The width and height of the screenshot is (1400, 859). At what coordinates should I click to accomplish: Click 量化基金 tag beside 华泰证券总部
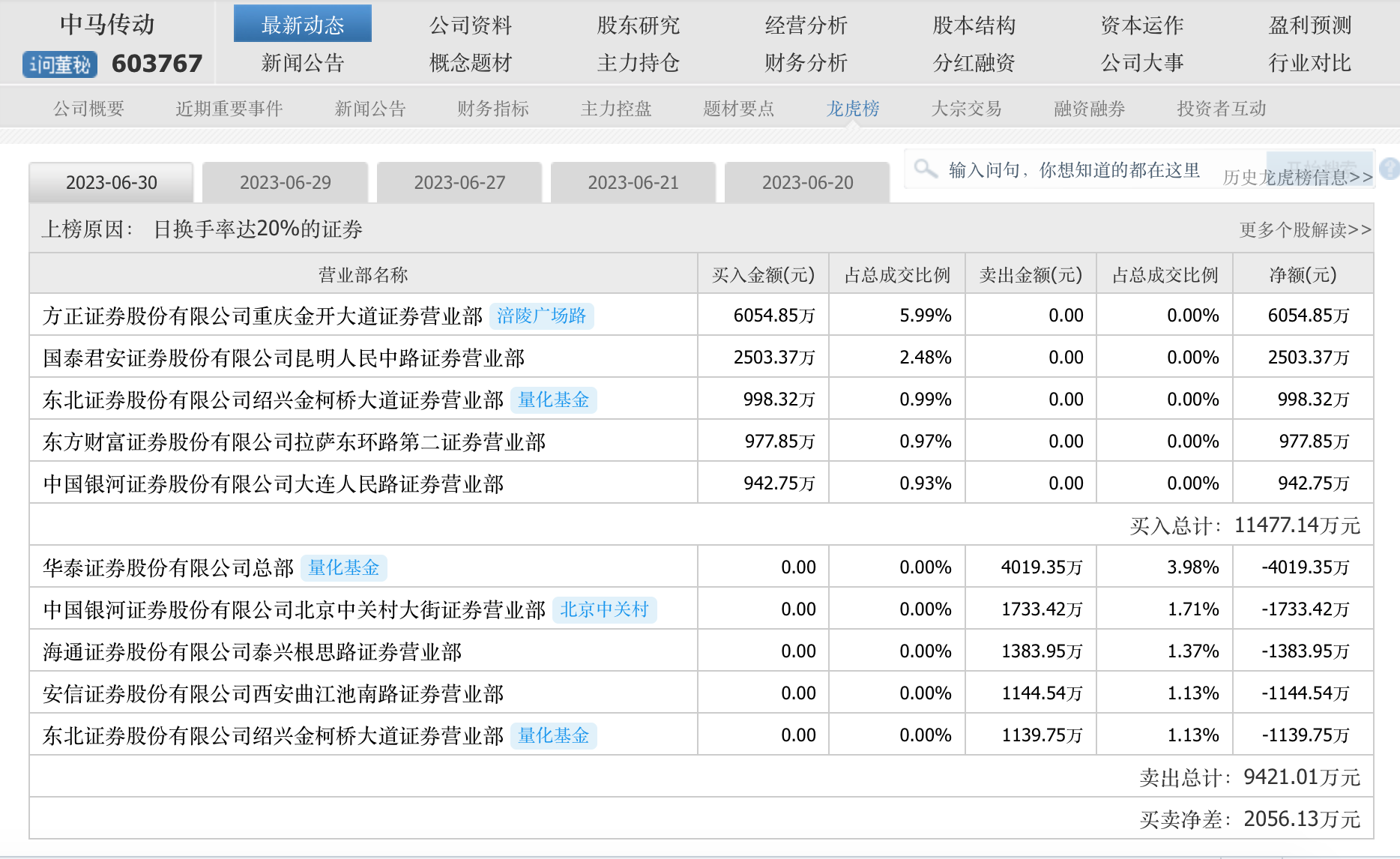[344, 567]
